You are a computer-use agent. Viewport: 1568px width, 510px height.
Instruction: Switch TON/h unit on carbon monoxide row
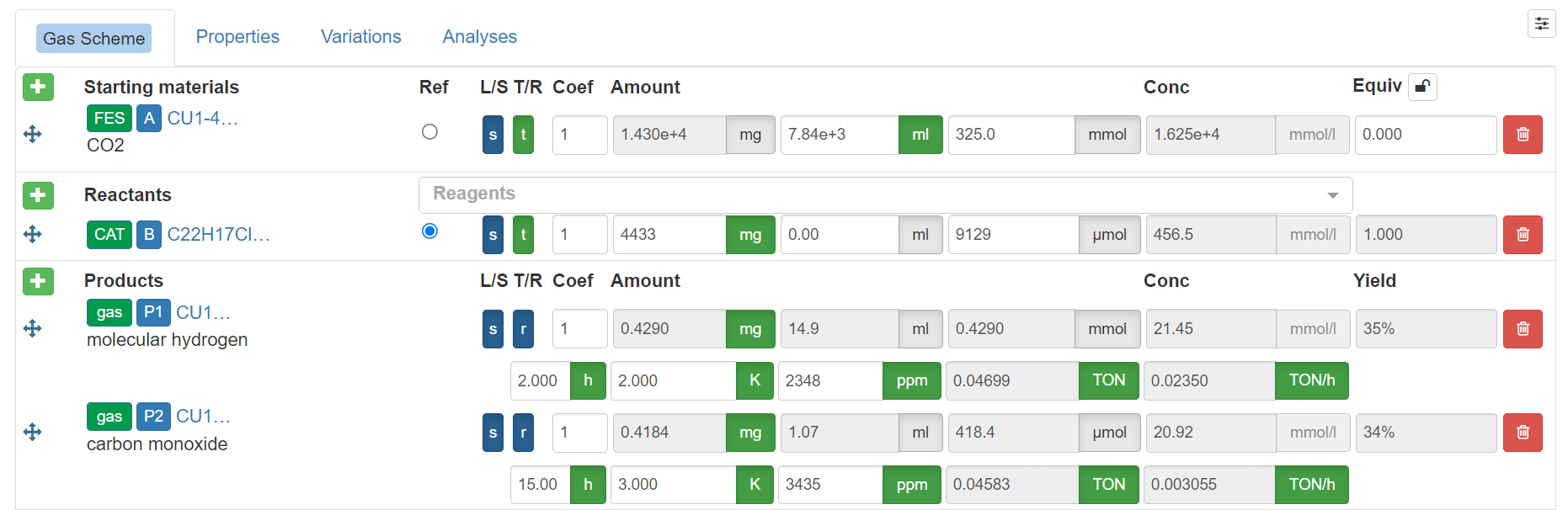tap(1311, 485)
